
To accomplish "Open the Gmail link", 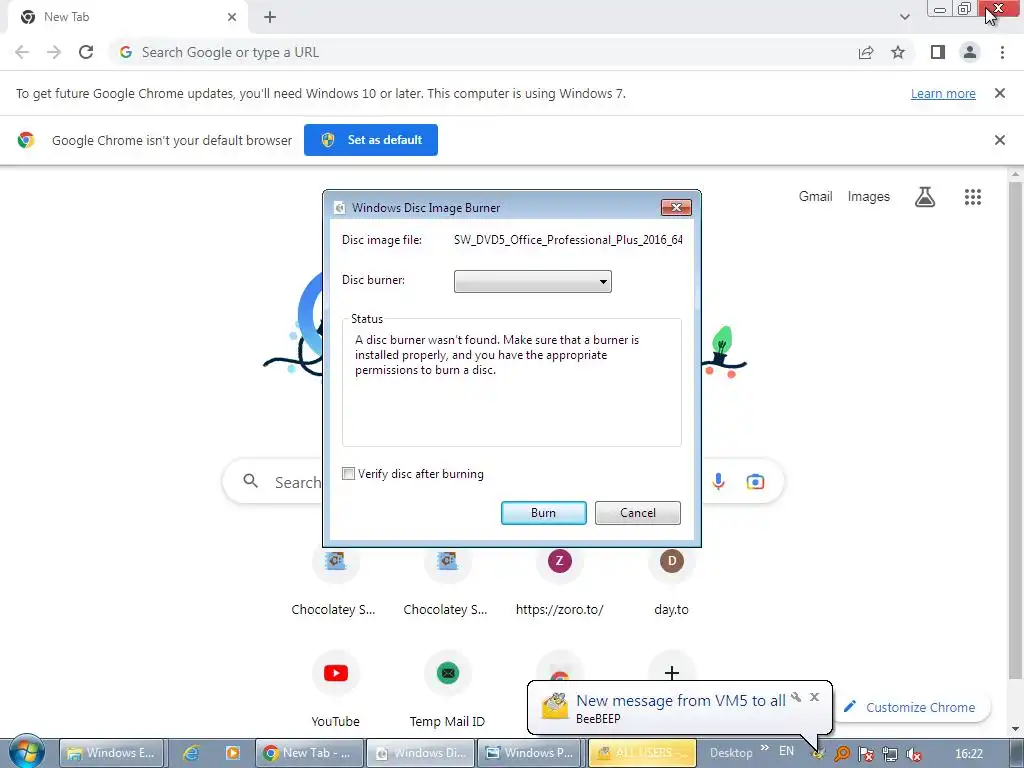I will pyautogui.click(x=815, y=197).
